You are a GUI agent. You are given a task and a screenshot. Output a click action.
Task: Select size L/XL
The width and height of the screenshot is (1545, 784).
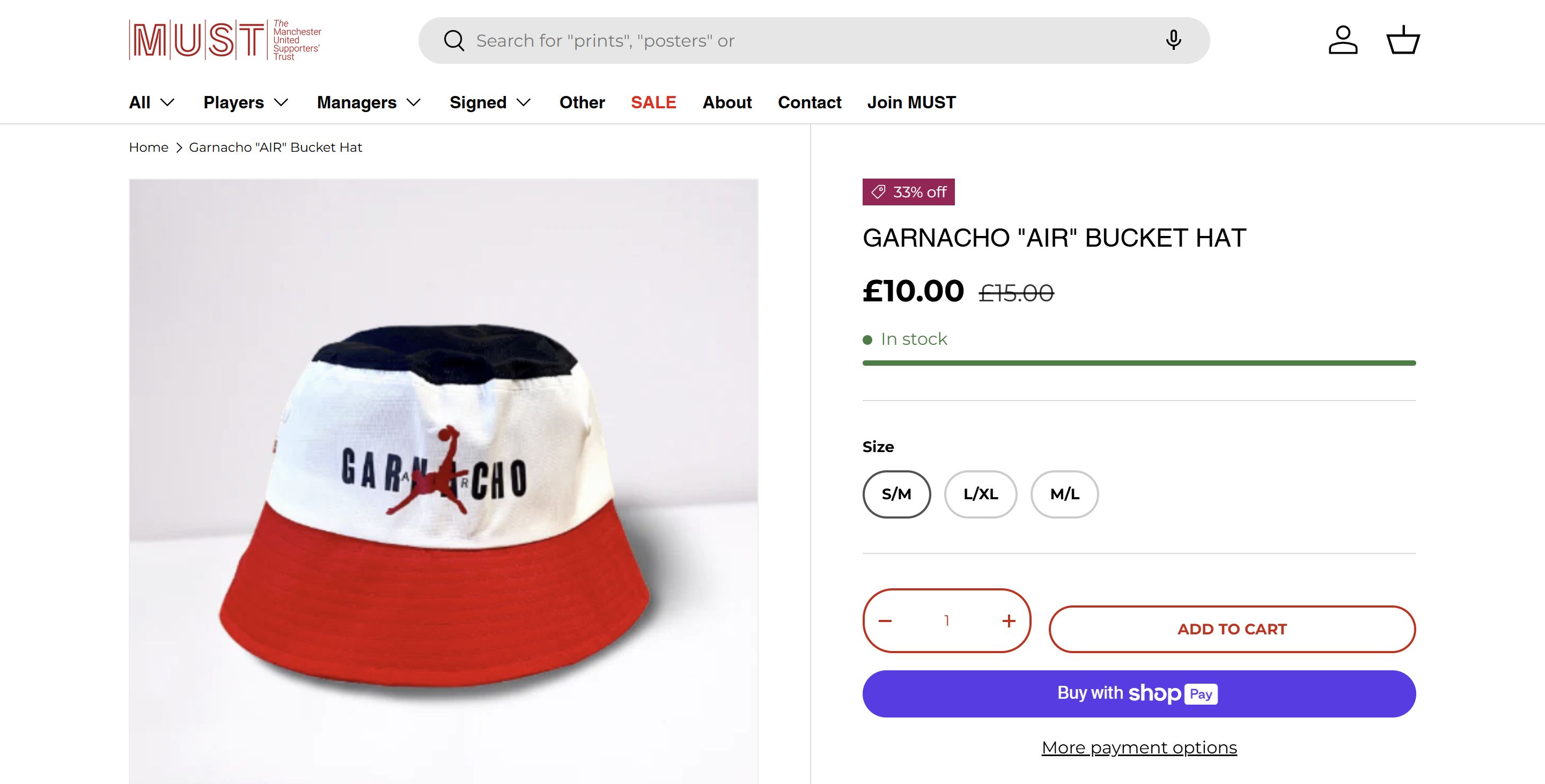point(980,494)
